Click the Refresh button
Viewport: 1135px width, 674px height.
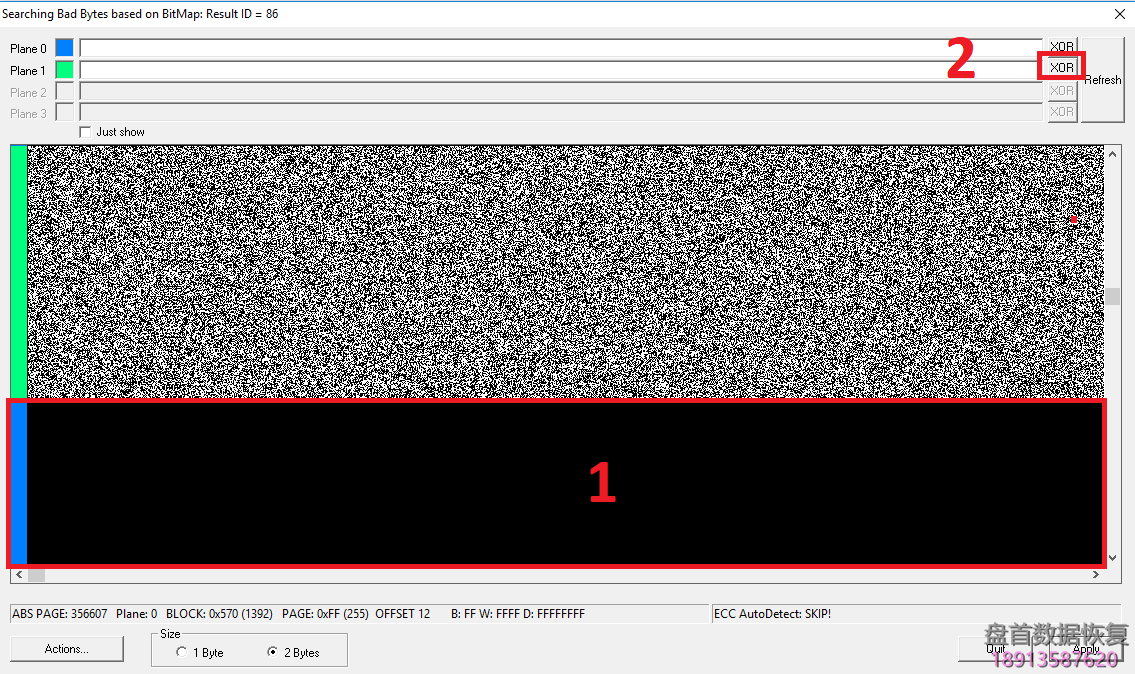(1102, 80)
